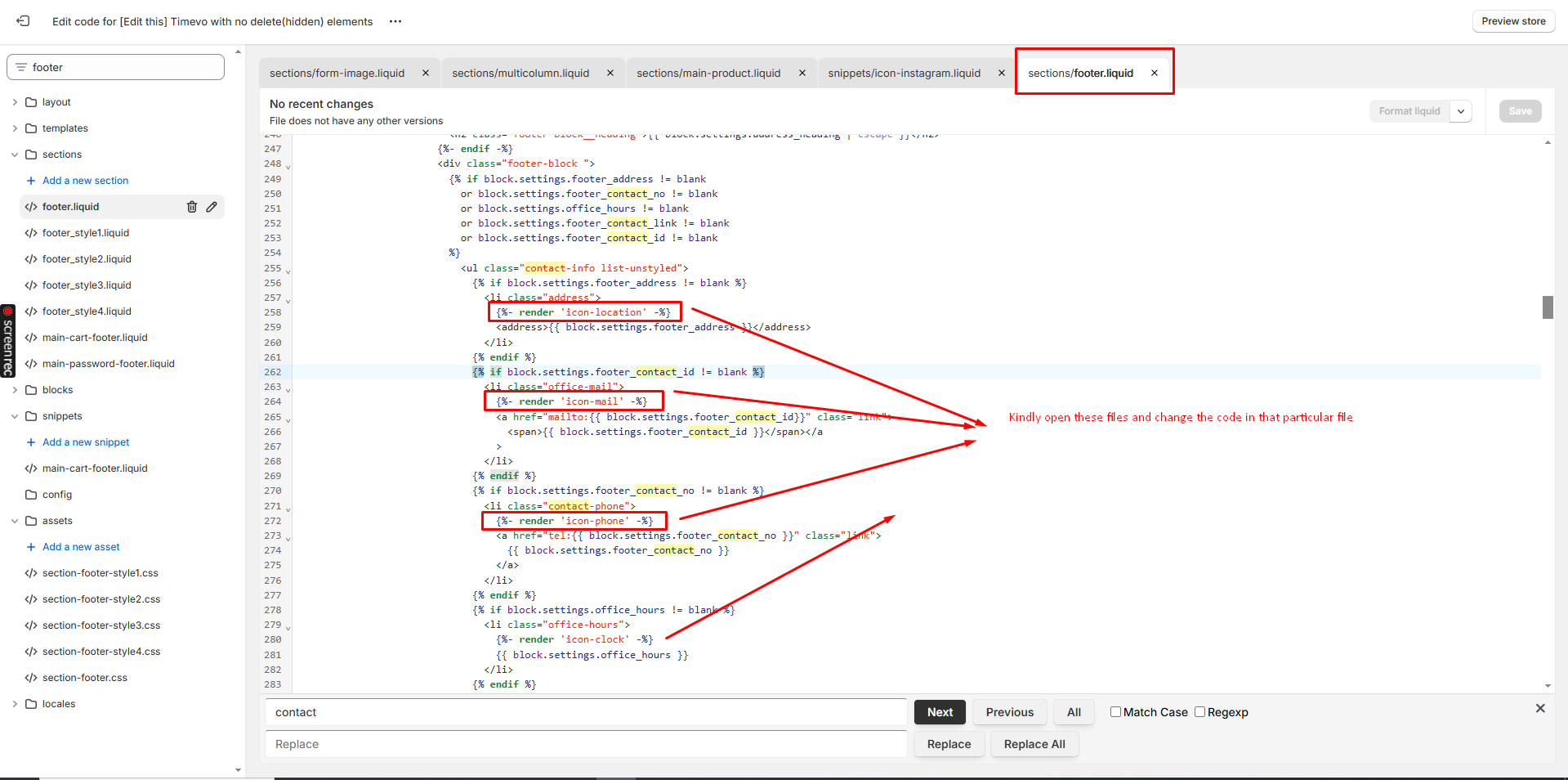
Task: Delete footer.liquid with the trash icon
Action: click(192, 207)
